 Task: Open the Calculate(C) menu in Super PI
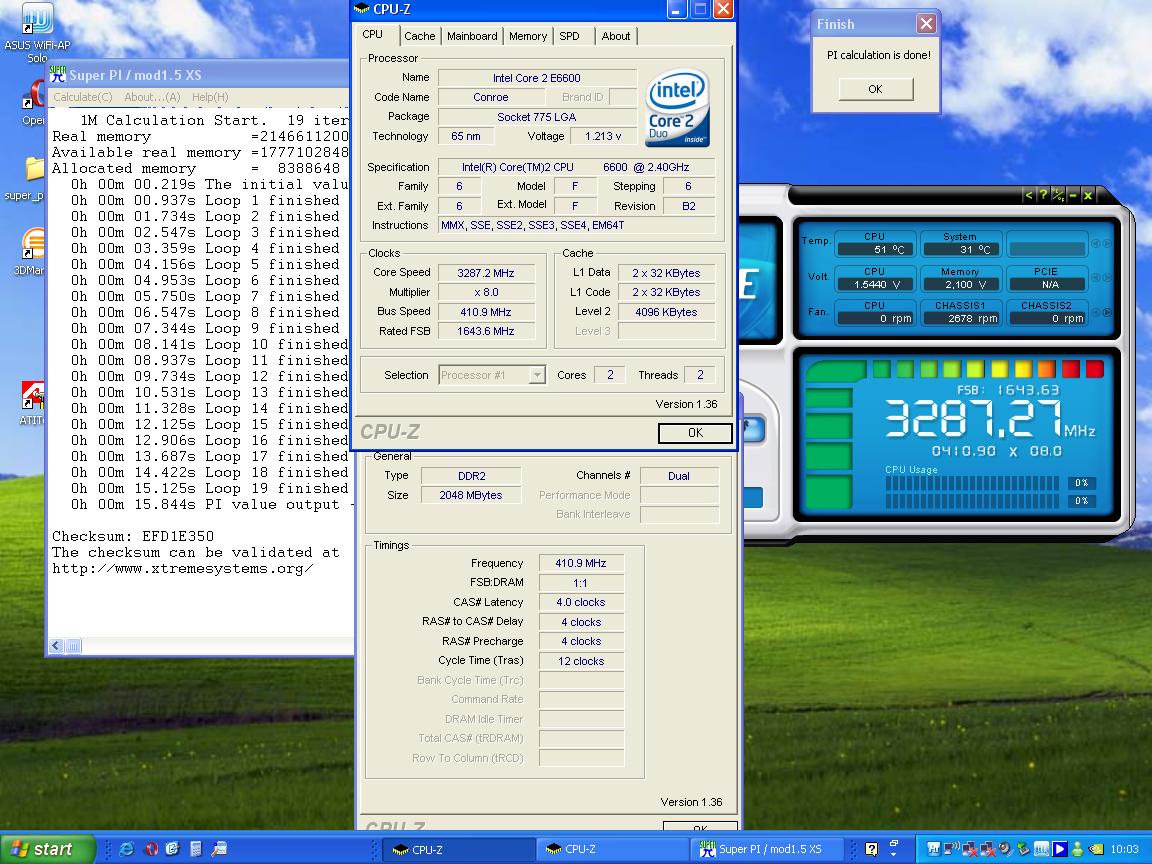pos(83,97)
